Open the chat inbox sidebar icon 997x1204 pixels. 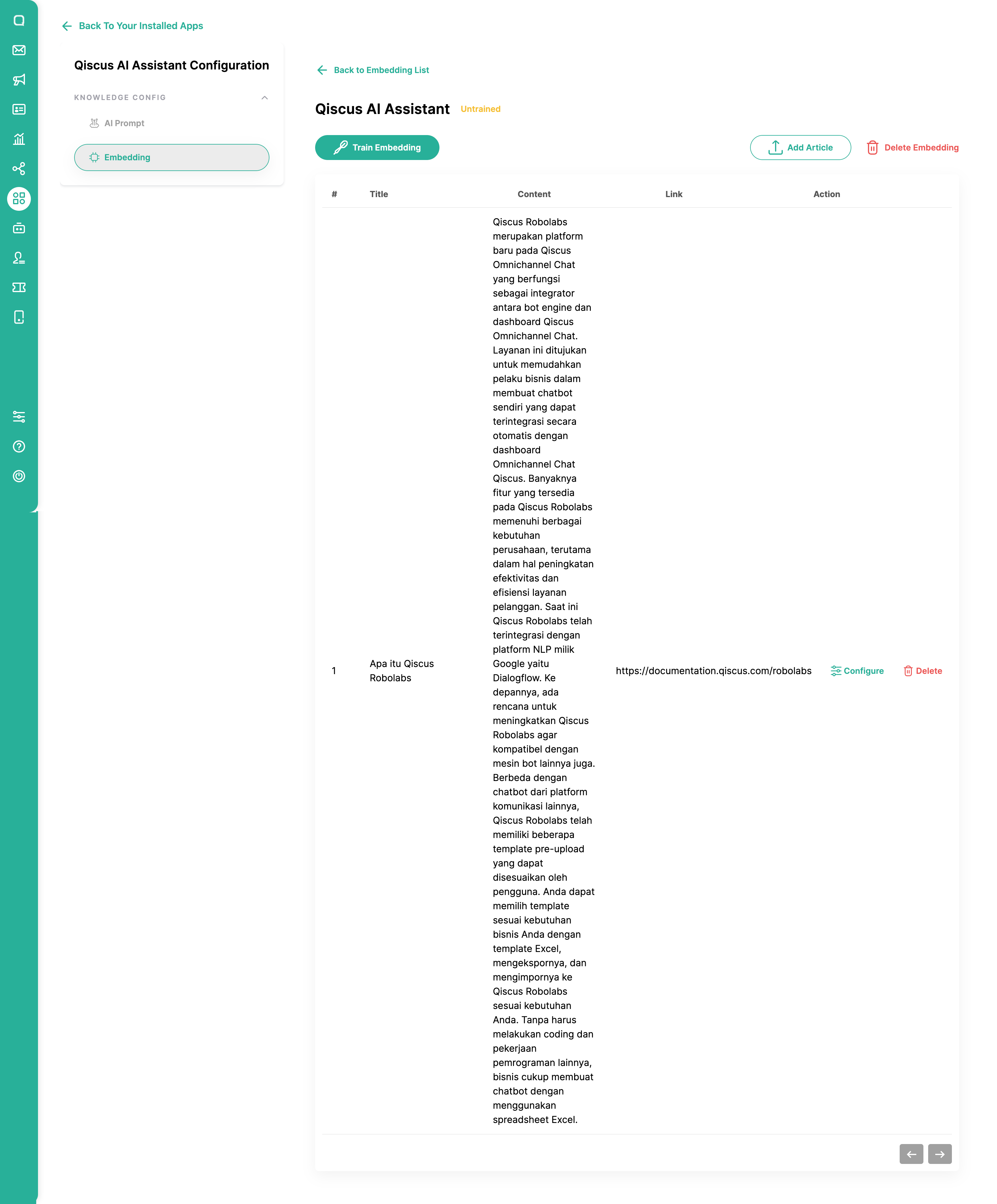click(19, 21)
